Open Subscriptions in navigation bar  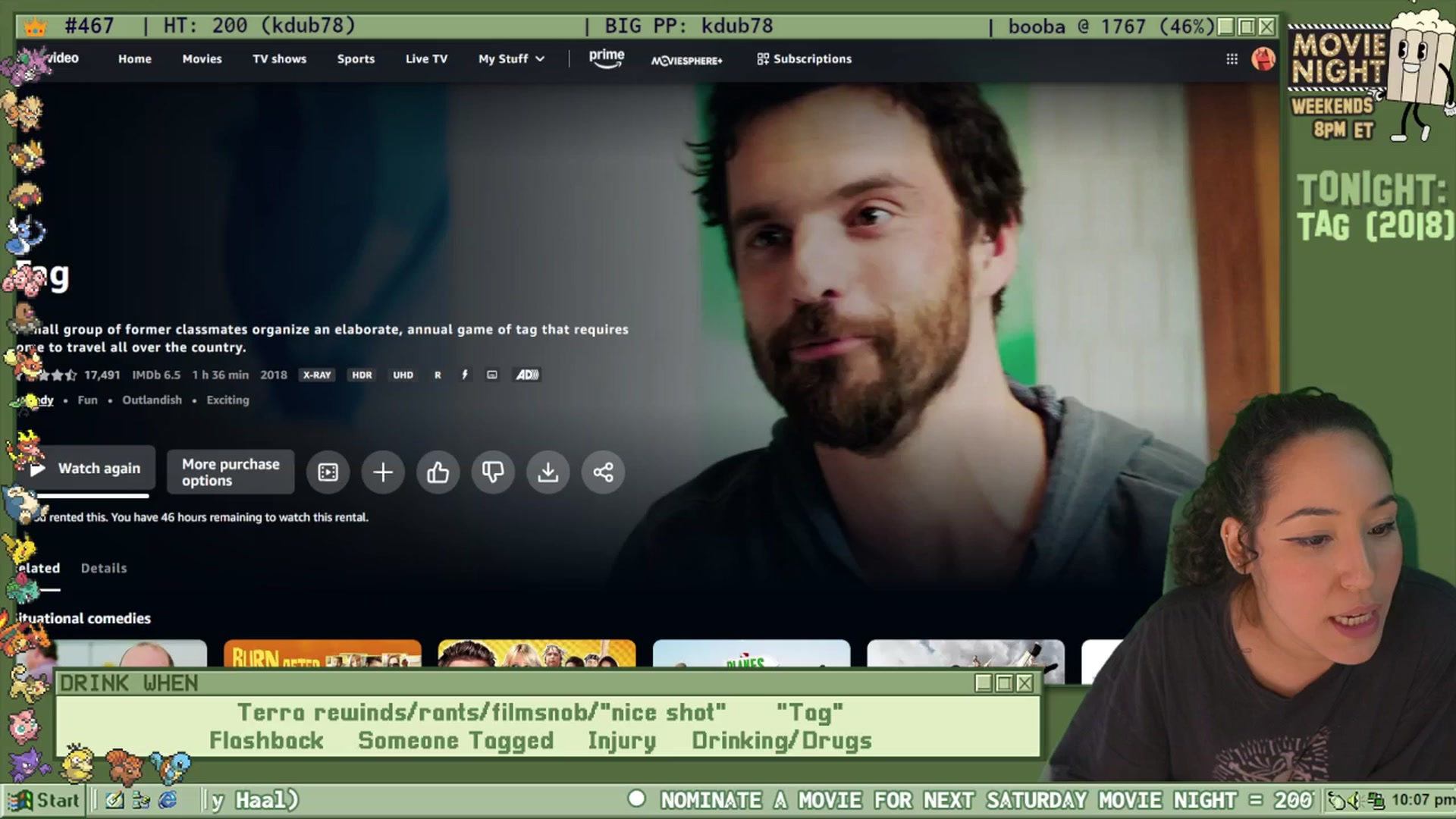[805, 59]
